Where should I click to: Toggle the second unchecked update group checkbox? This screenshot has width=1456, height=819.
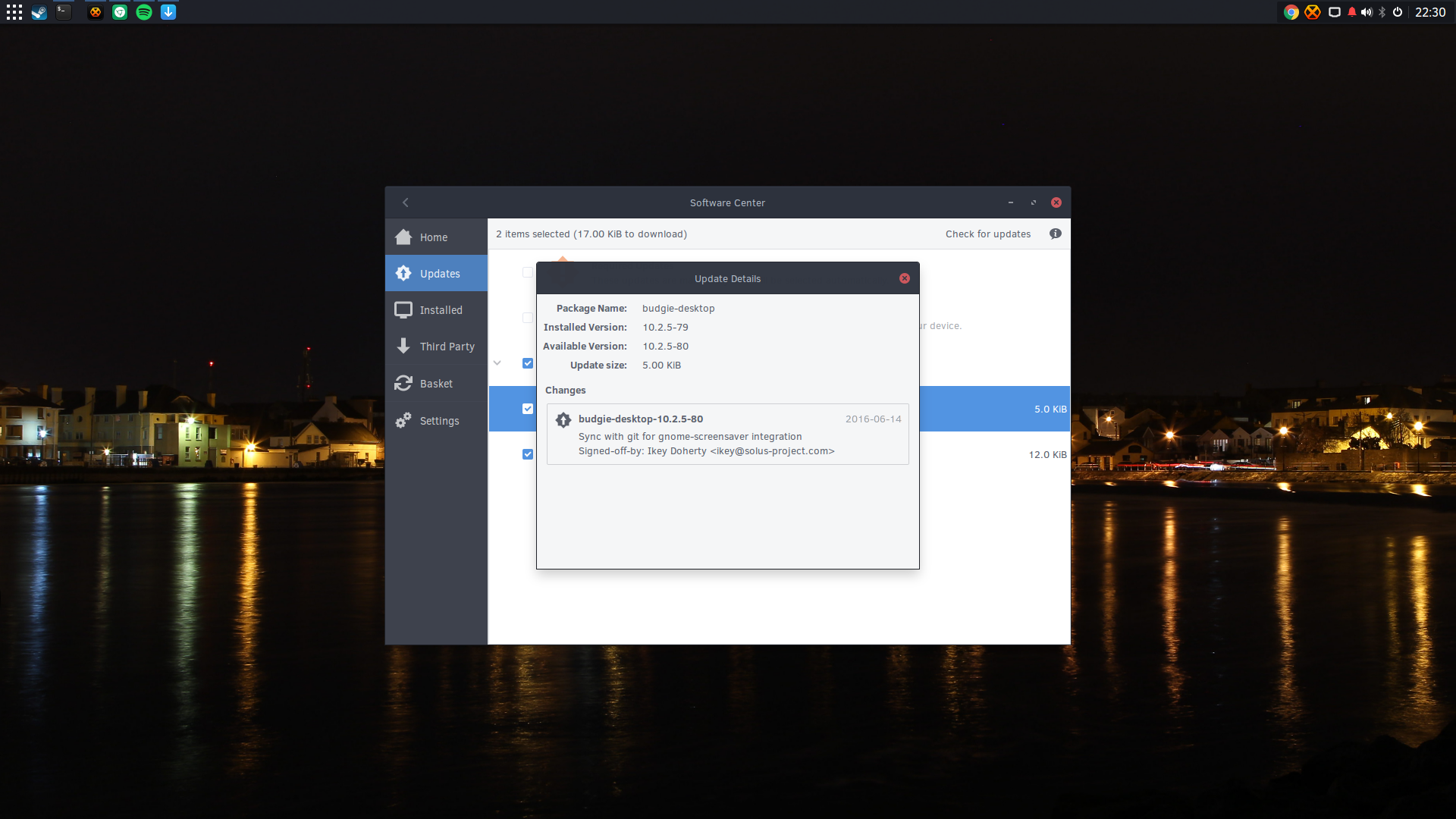[x=528, y=318]
